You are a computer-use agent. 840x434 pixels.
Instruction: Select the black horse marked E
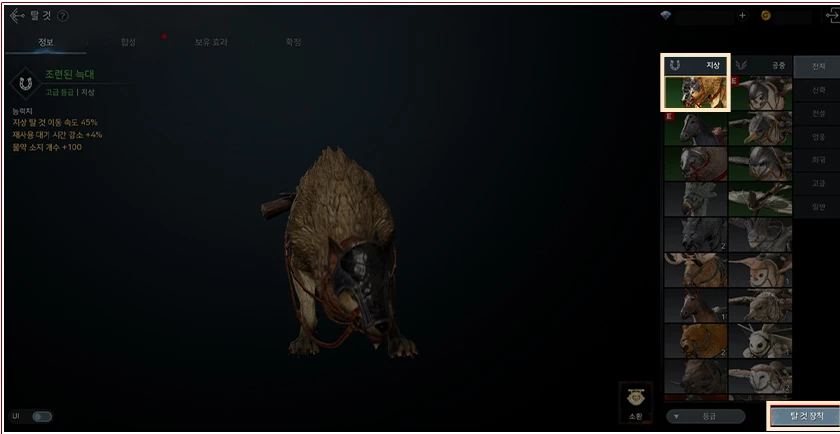tap(695, 128)
